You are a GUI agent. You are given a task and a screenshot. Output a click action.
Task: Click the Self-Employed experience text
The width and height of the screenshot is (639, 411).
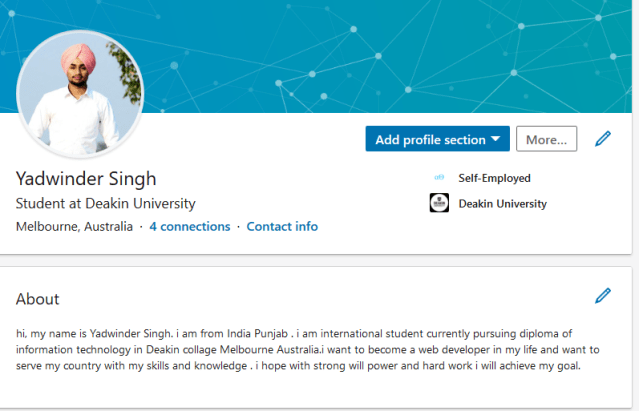494,178
